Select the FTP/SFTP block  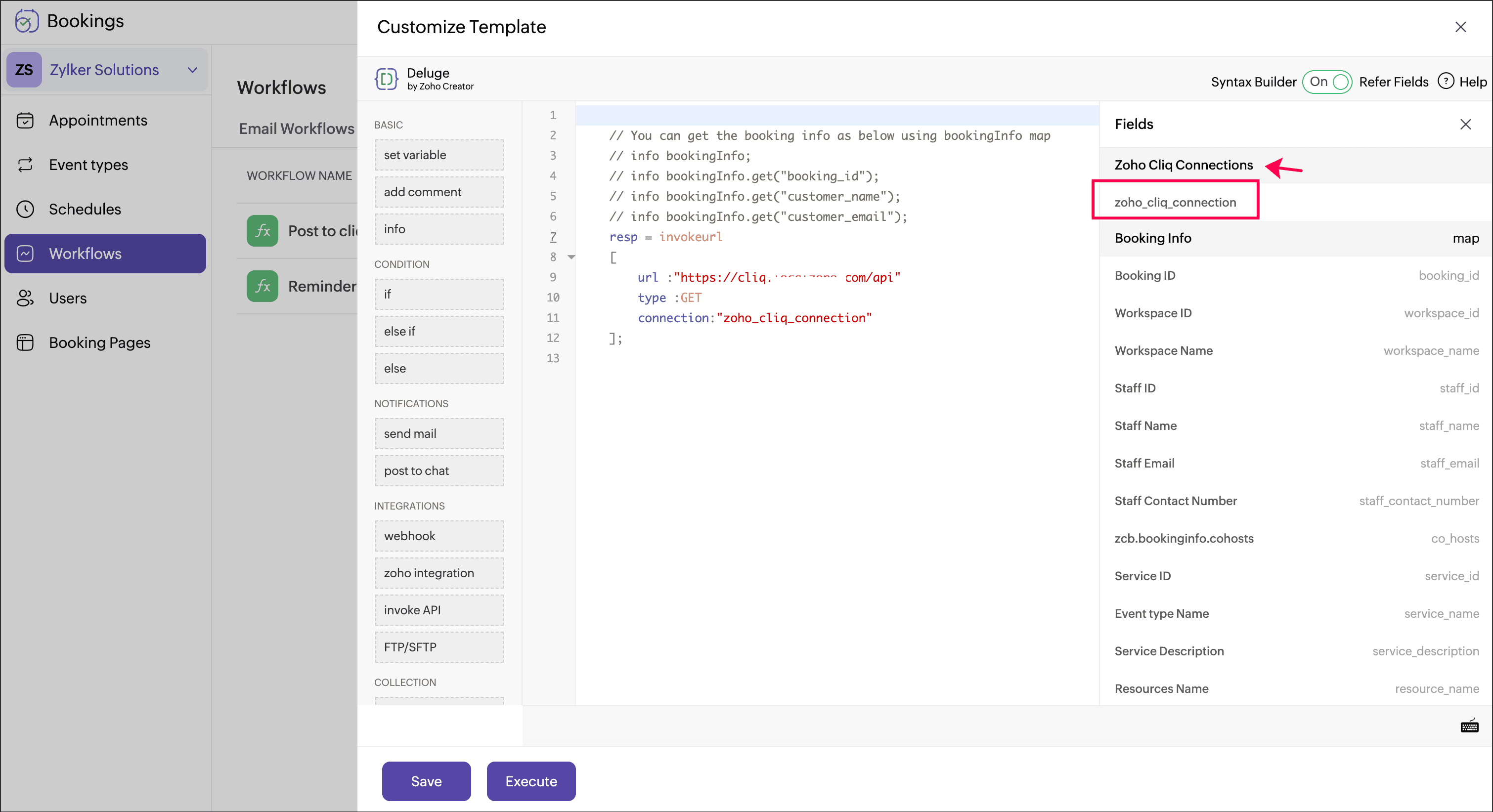click(439, 647)
